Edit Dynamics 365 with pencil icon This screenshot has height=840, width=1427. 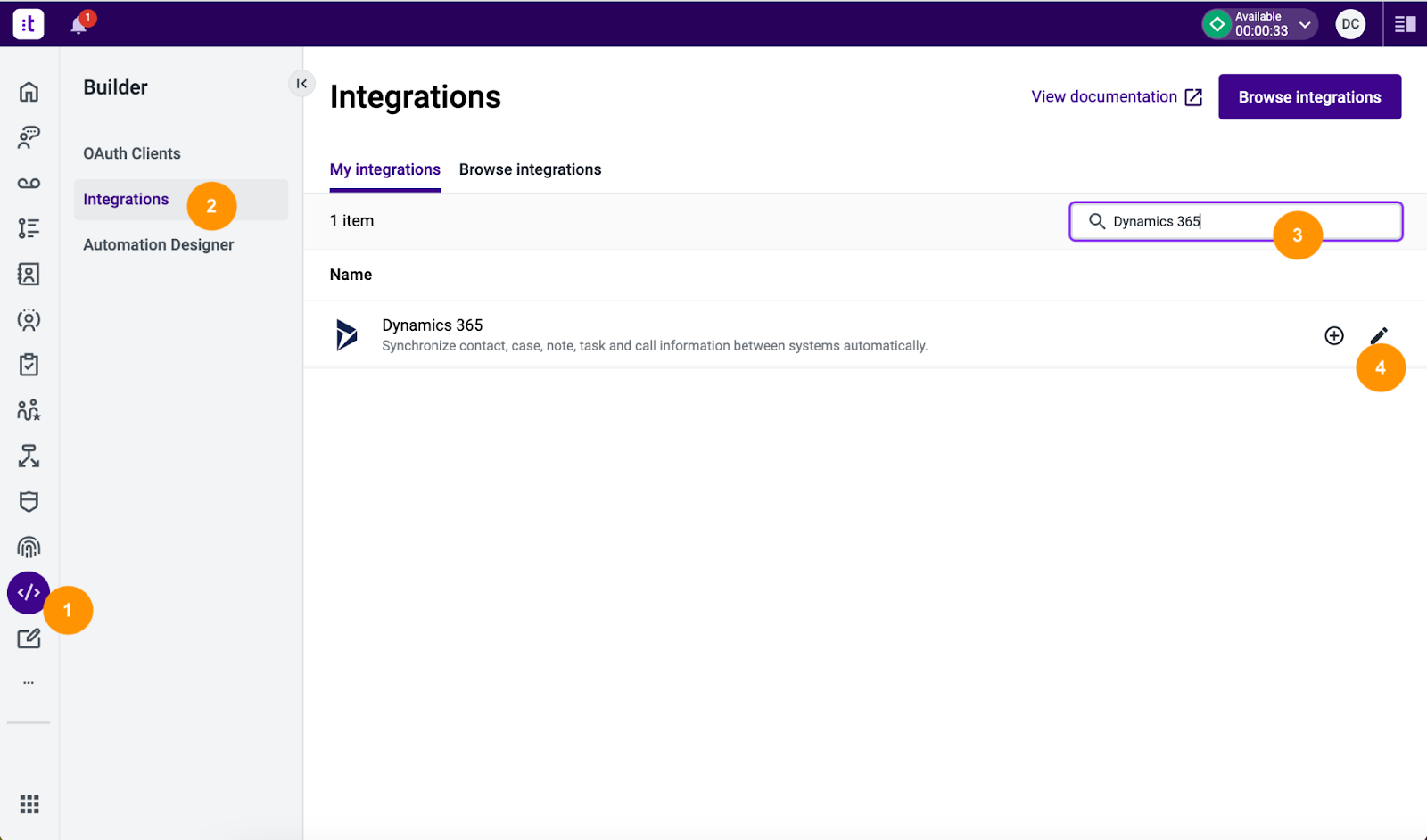click(1379, 335)
